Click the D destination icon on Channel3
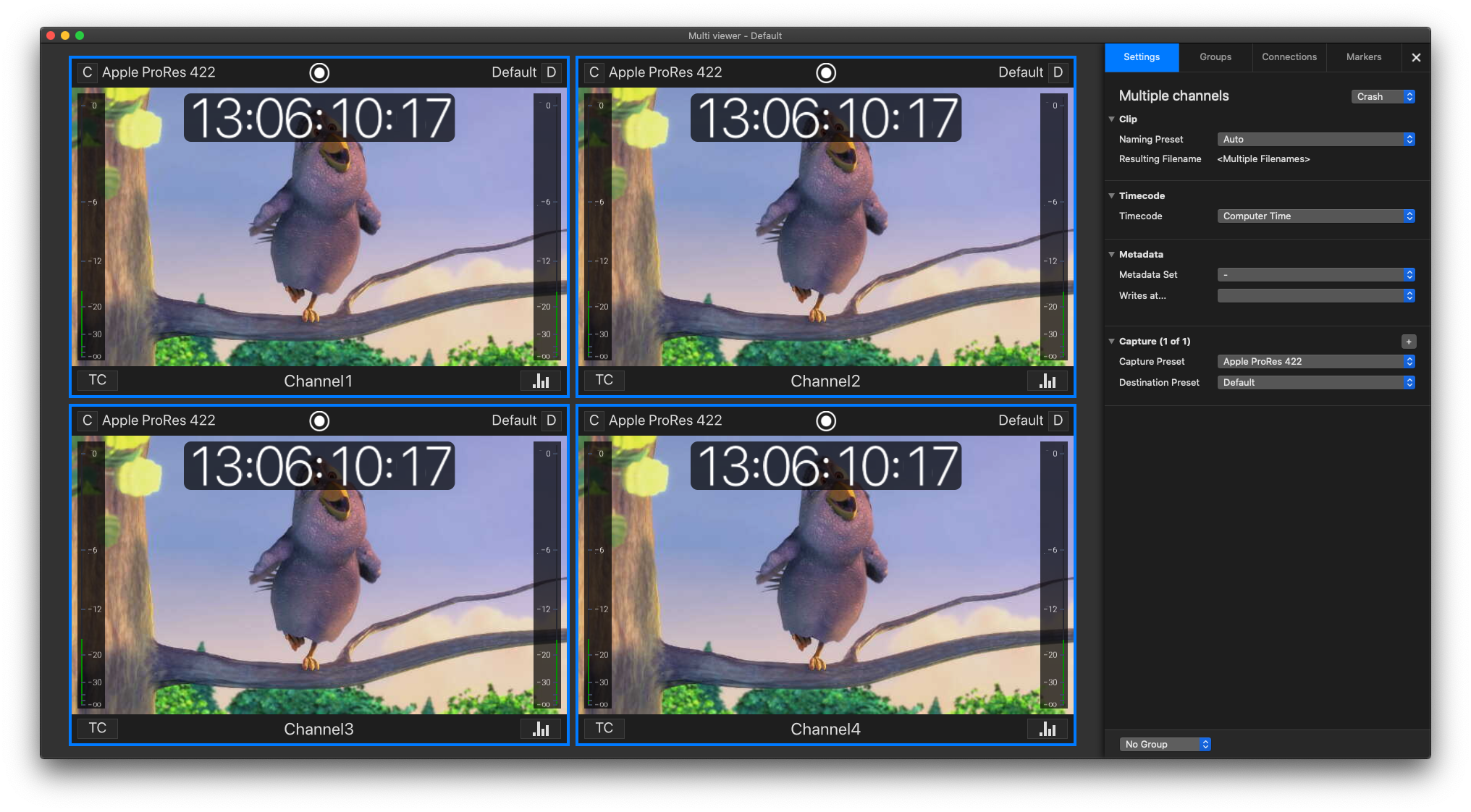 [552, 420]
